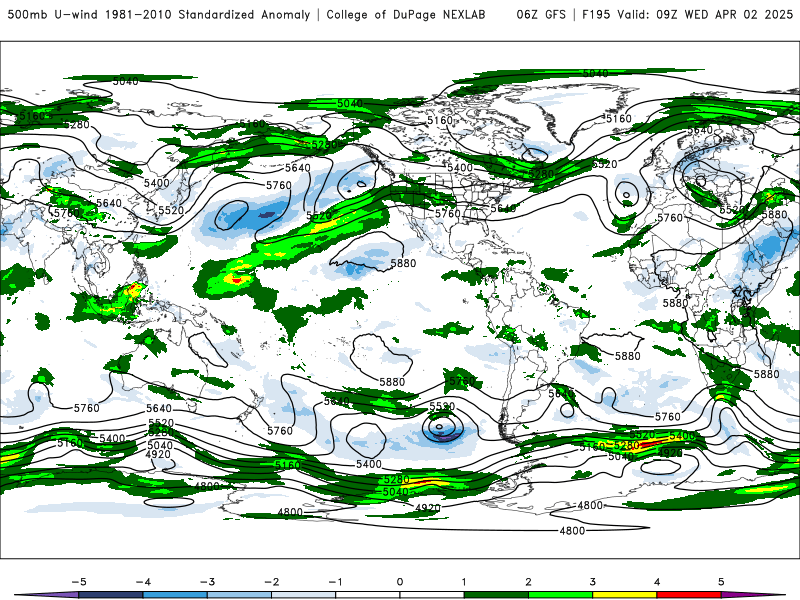
Task: Click the colorbar label "-1"
Action: [335, 582]
